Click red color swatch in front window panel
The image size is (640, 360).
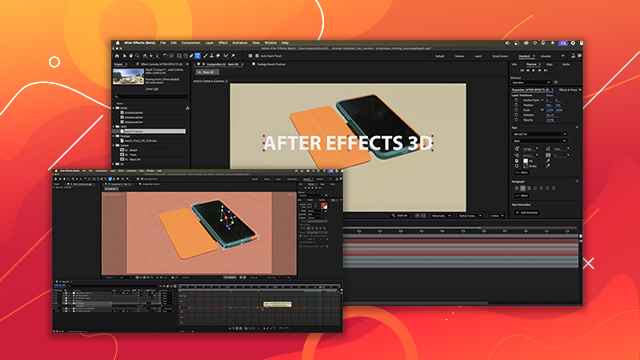(x=324, y=206)
